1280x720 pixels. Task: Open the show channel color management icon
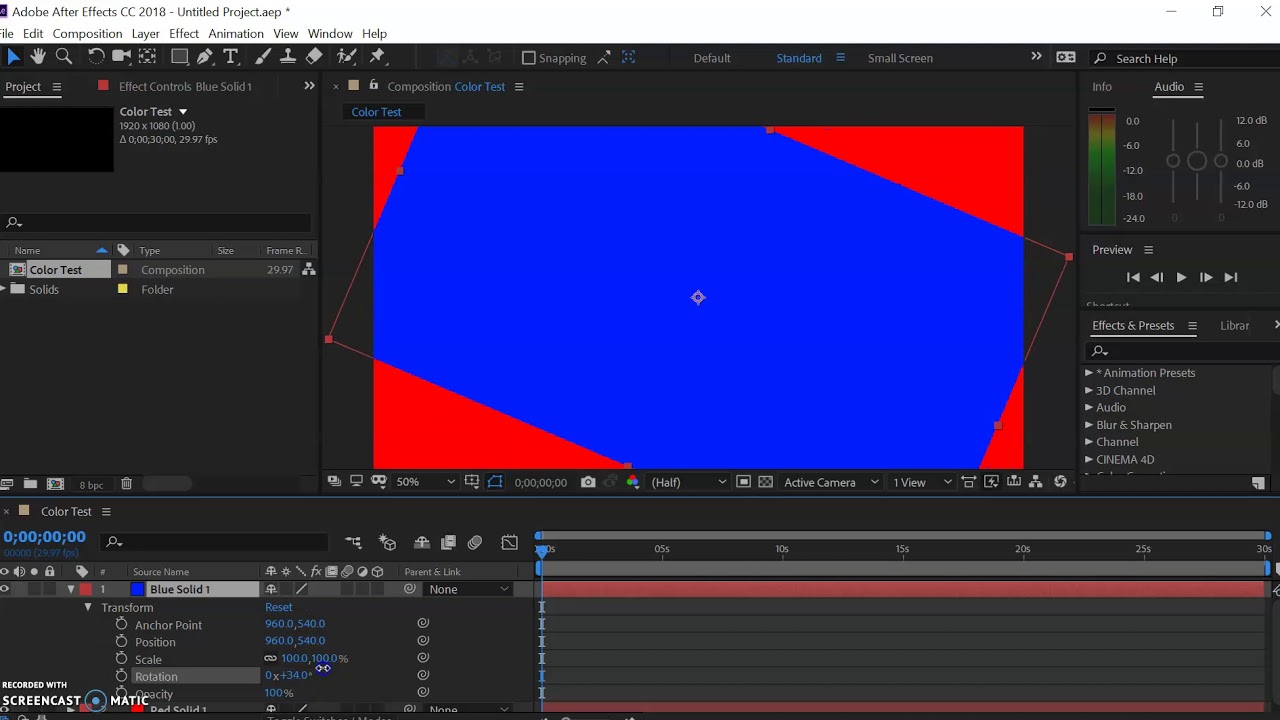[x=632, y=482]
